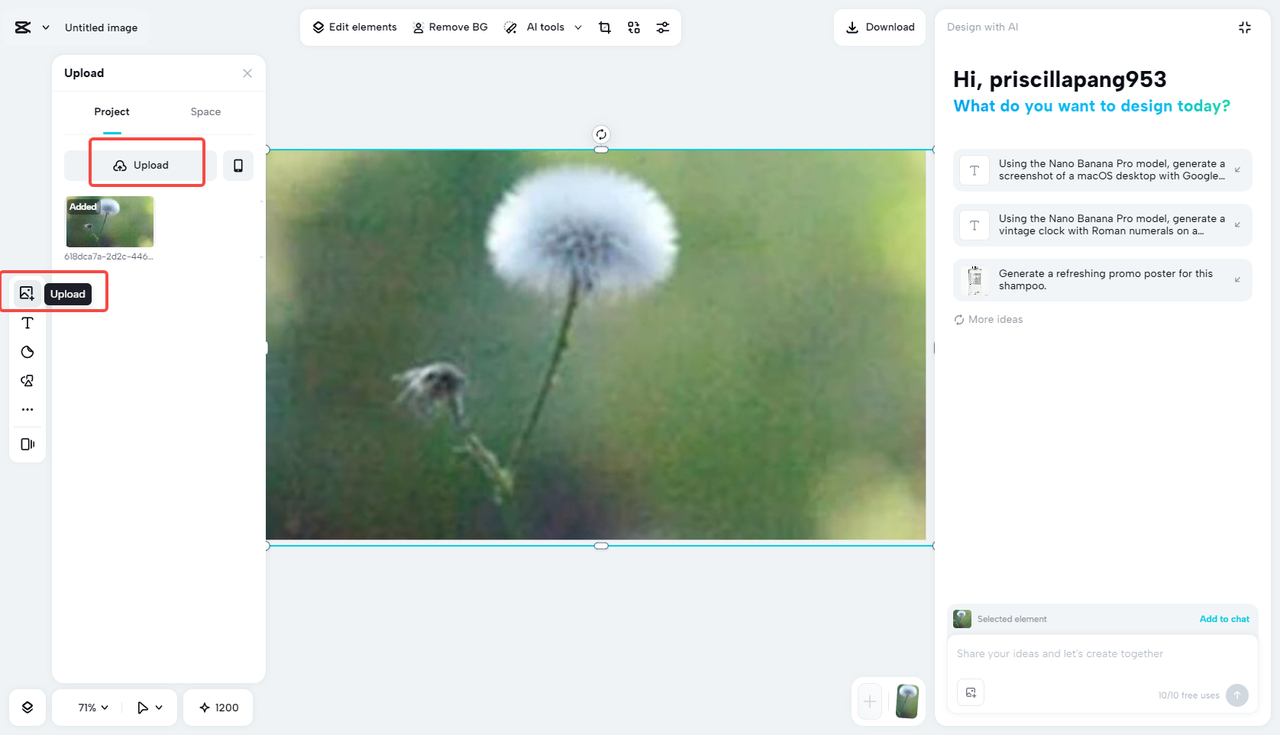
Task: Click the more options ellipsis in sidebar
Action: 27,408
